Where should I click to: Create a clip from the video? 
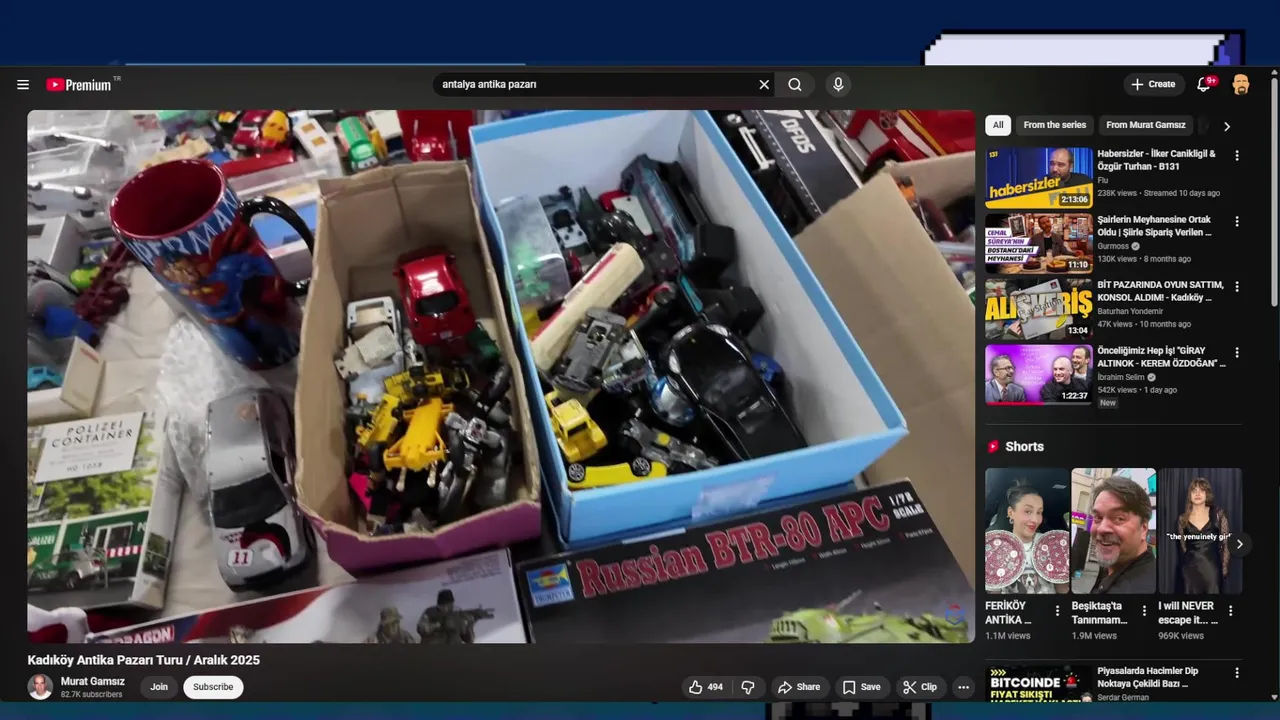click(920, 687)
